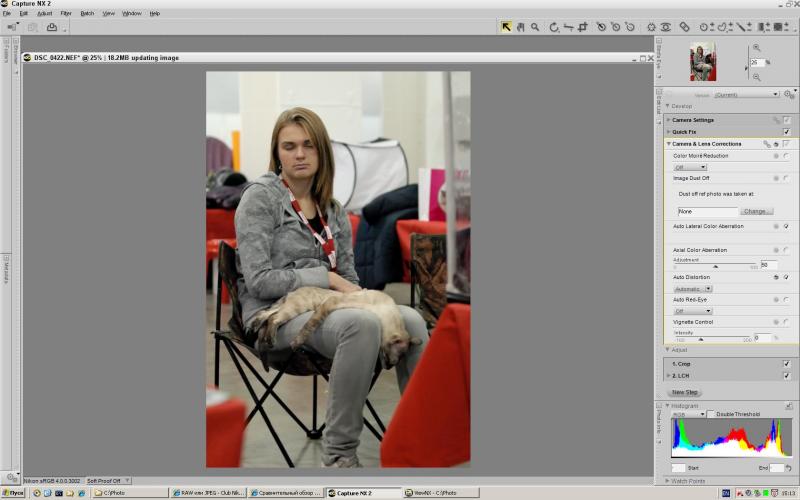This screenshot has height=500, width=800.
Task: Toggle the 2. LCH step checkbox
Action: pyautogui.click(x=787, y=376)
